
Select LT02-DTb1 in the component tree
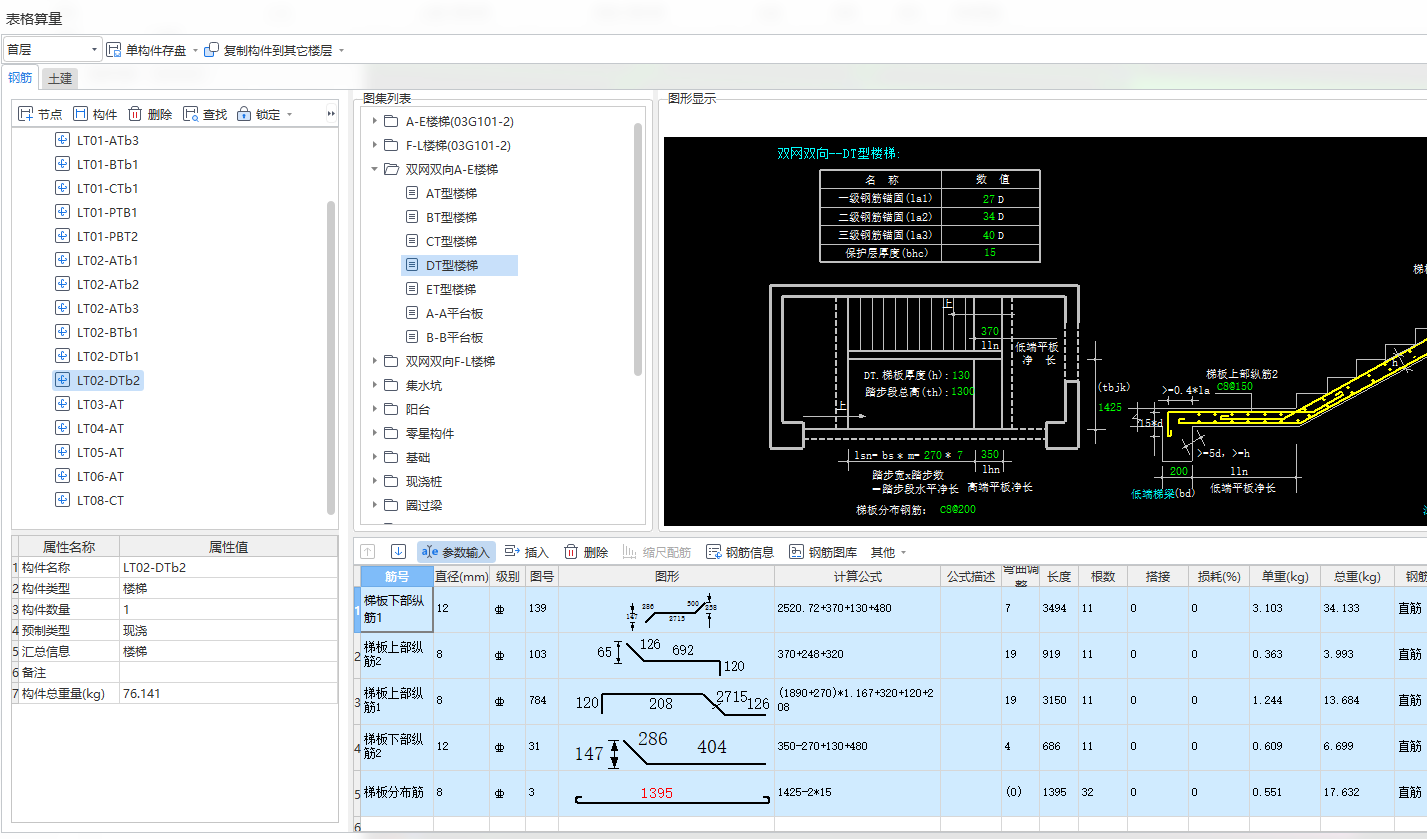[x=108, y=356]
